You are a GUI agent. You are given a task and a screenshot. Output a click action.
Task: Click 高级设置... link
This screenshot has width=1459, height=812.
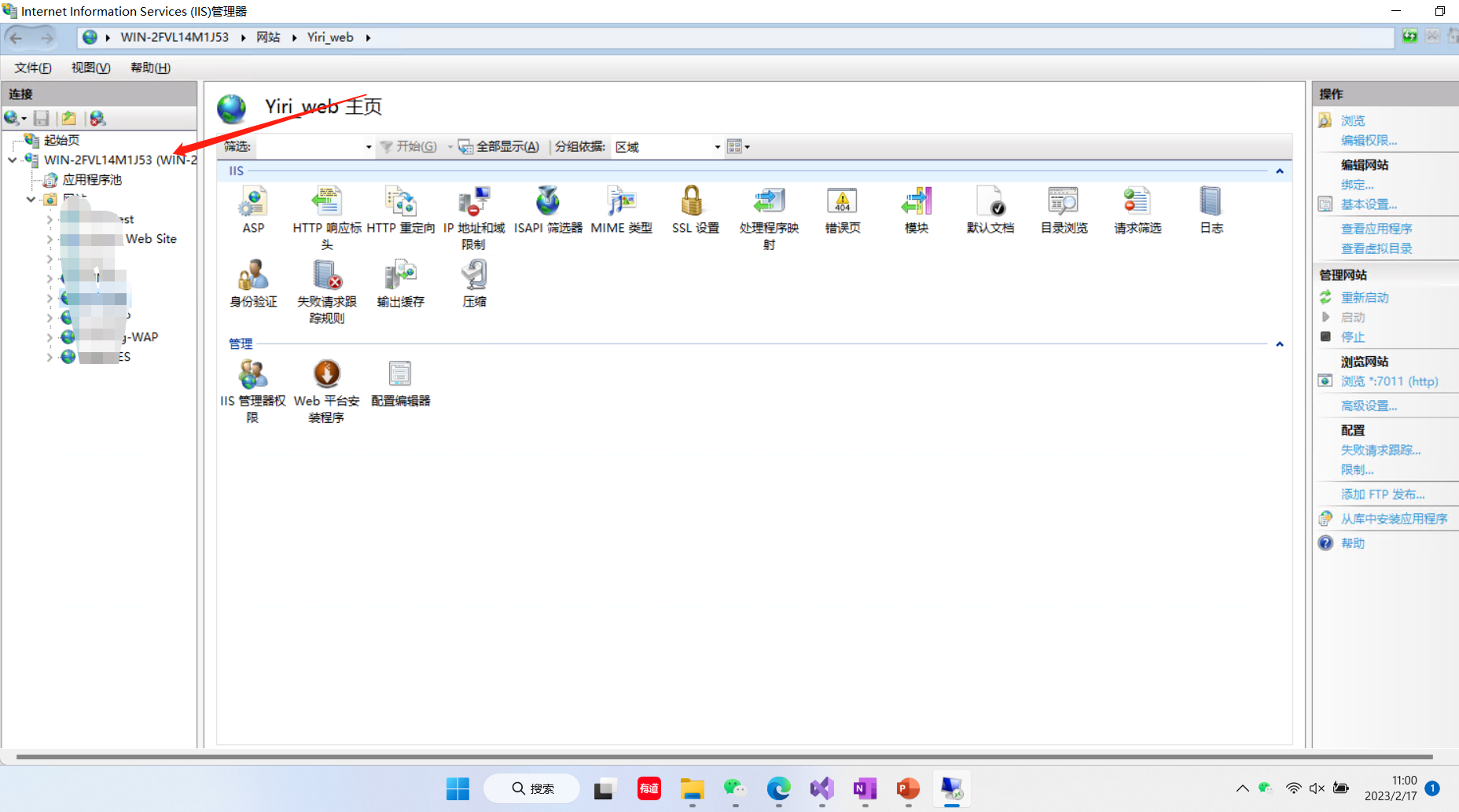(1369, 406)
